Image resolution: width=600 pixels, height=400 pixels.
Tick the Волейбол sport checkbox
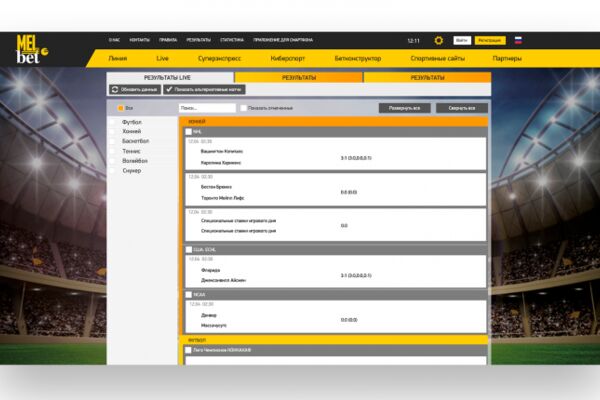(112, 161)
